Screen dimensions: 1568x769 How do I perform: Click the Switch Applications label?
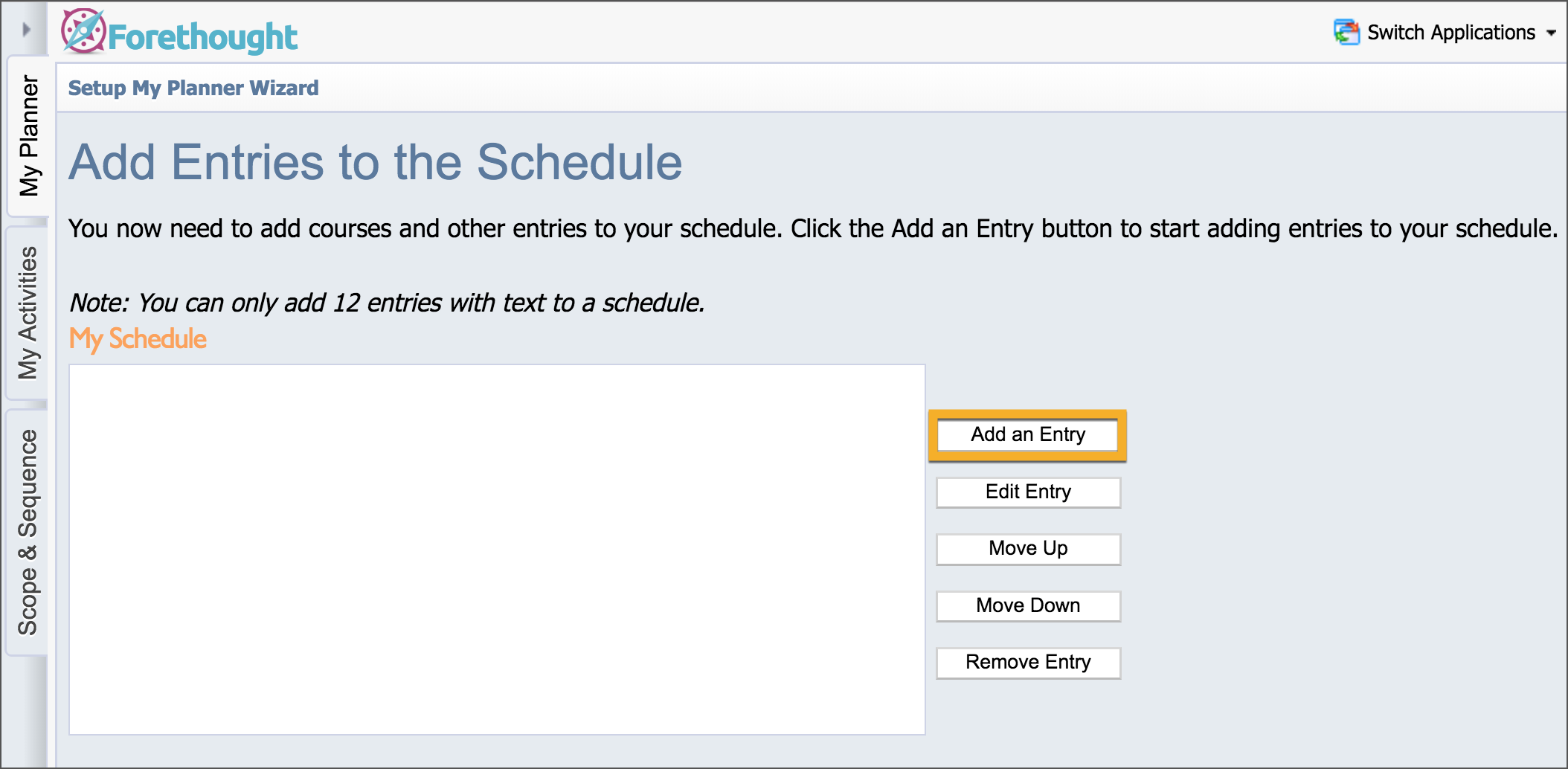click(1450, 33)
